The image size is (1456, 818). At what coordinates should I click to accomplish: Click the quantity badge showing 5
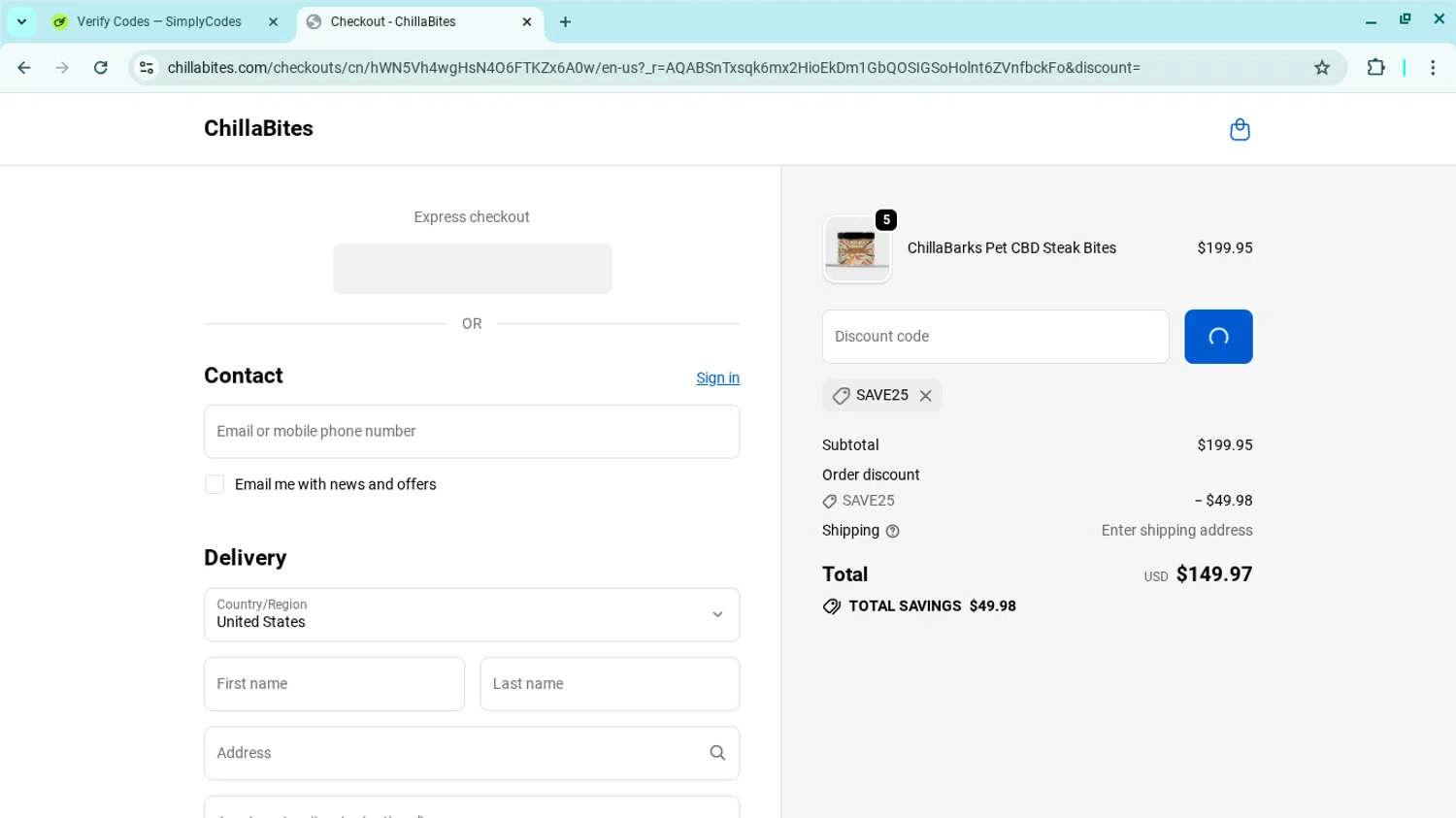[x=886, y=220]
